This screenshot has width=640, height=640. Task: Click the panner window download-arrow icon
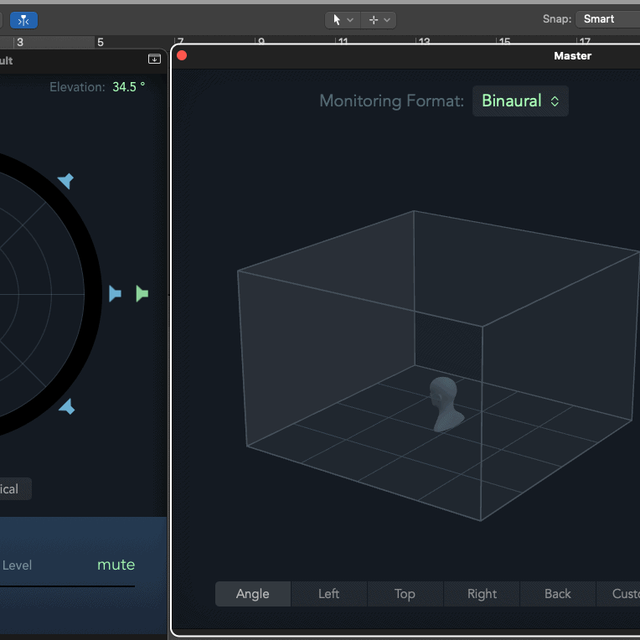coord(154,59)
